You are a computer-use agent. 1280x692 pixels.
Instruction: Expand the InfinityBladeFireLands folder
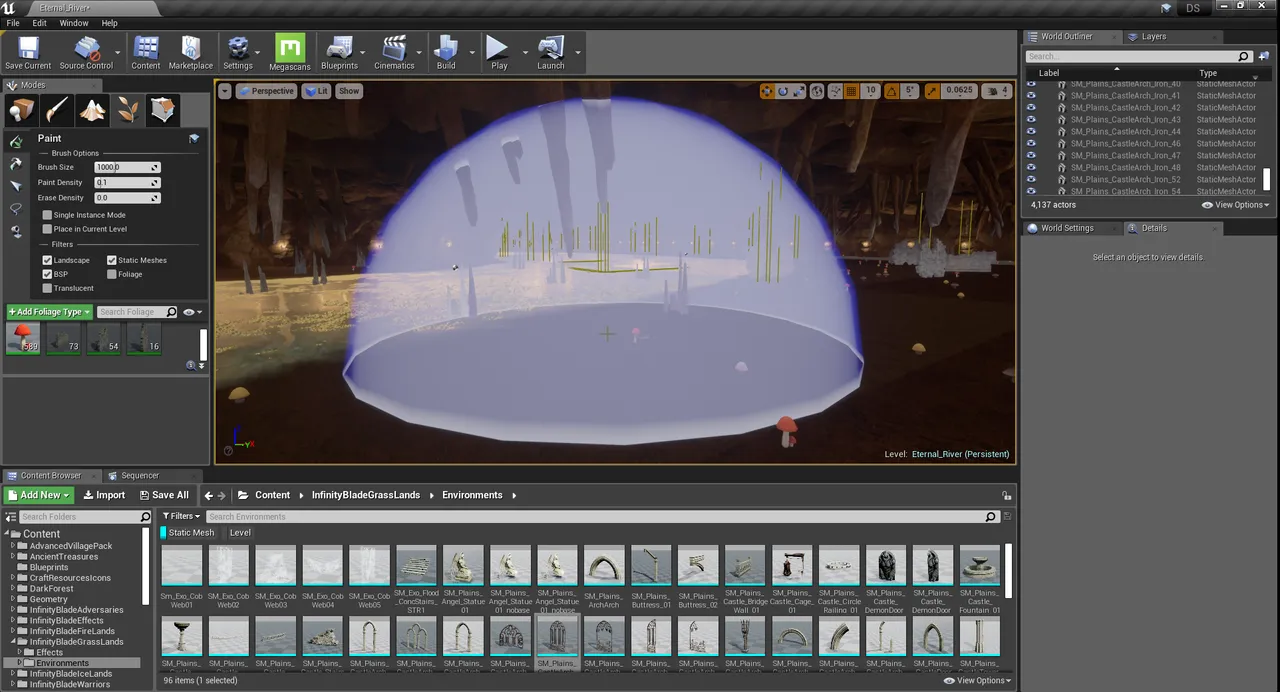(13, 631)
